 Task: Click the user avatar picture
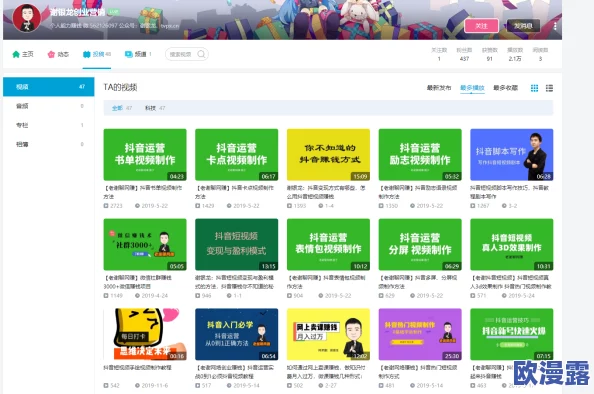[x=27, y=18]
